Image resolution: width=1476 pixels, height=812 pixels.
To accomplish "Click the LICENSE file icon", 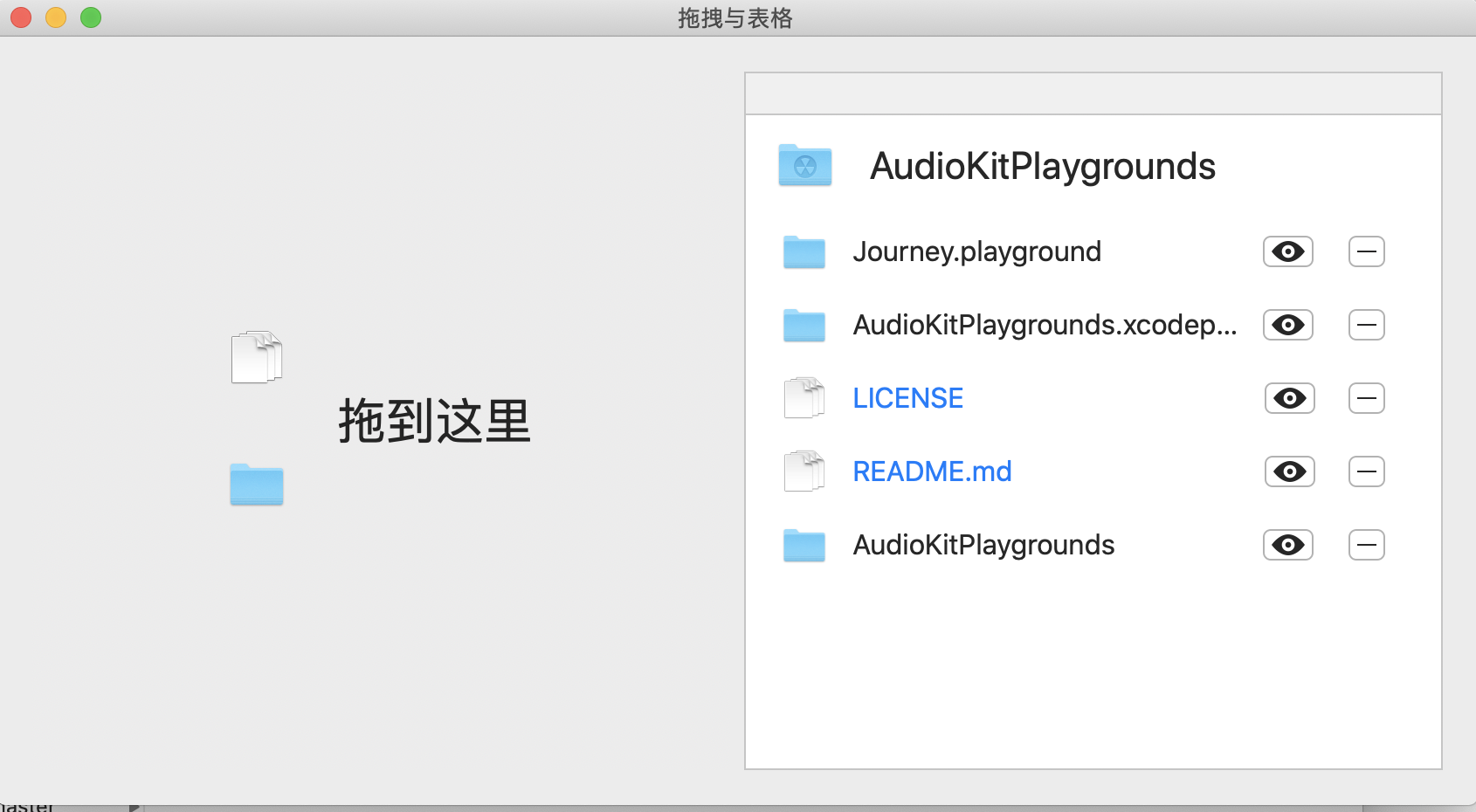I will (804, 398).
